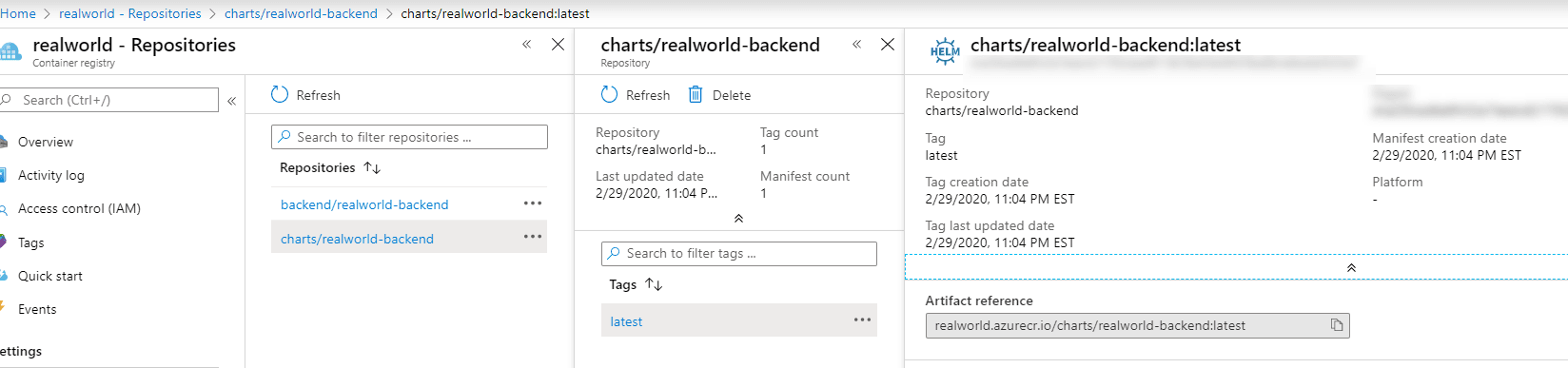The image size is (1568, 368).
Task: Open Events menu item
Action: [37, 309]
